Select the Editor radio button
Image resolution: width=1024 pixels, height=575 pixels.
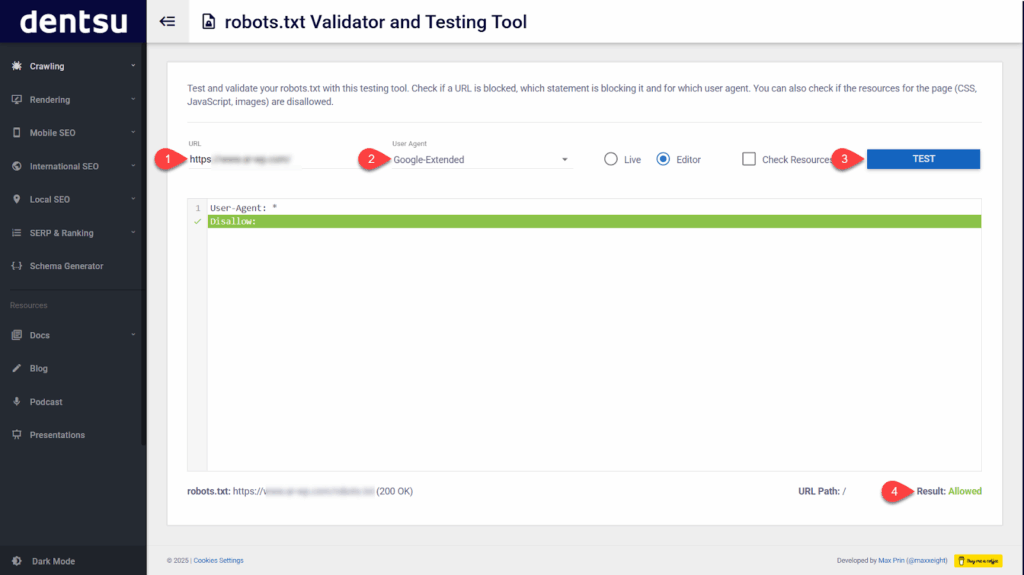pos(663,159)
